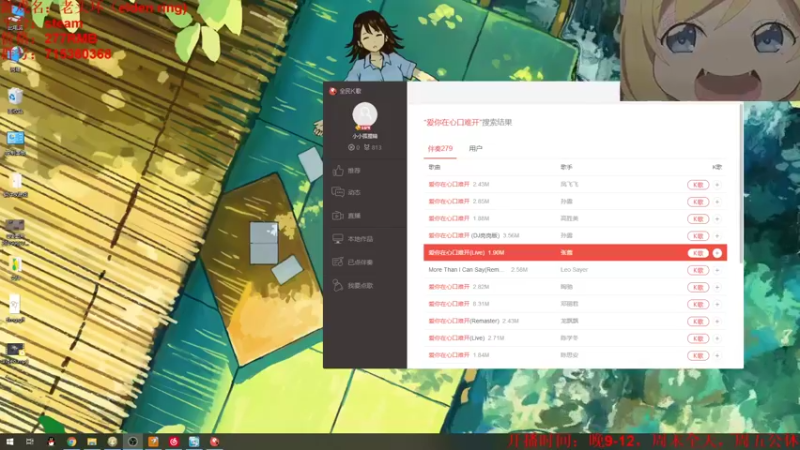Select the More Than I Can Say title

click(x=466, y=269)
